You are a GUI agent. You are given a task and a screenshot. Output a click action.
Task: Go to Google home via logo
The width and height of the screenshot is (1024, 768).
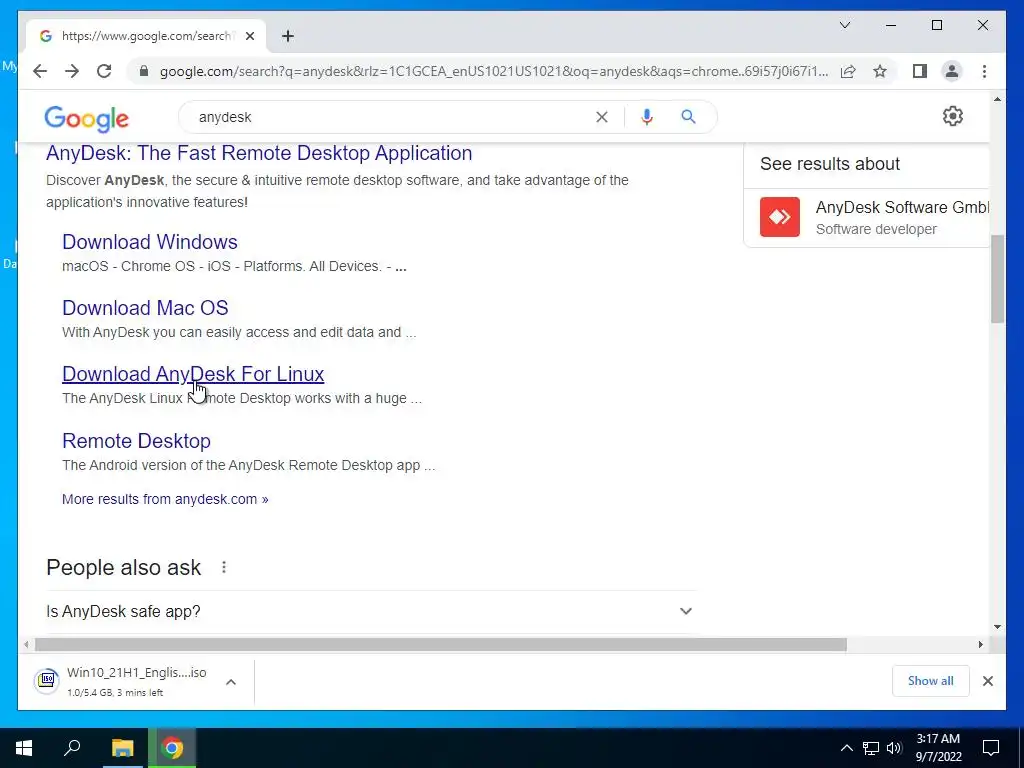pyautogui.click(x=86, y=119)
